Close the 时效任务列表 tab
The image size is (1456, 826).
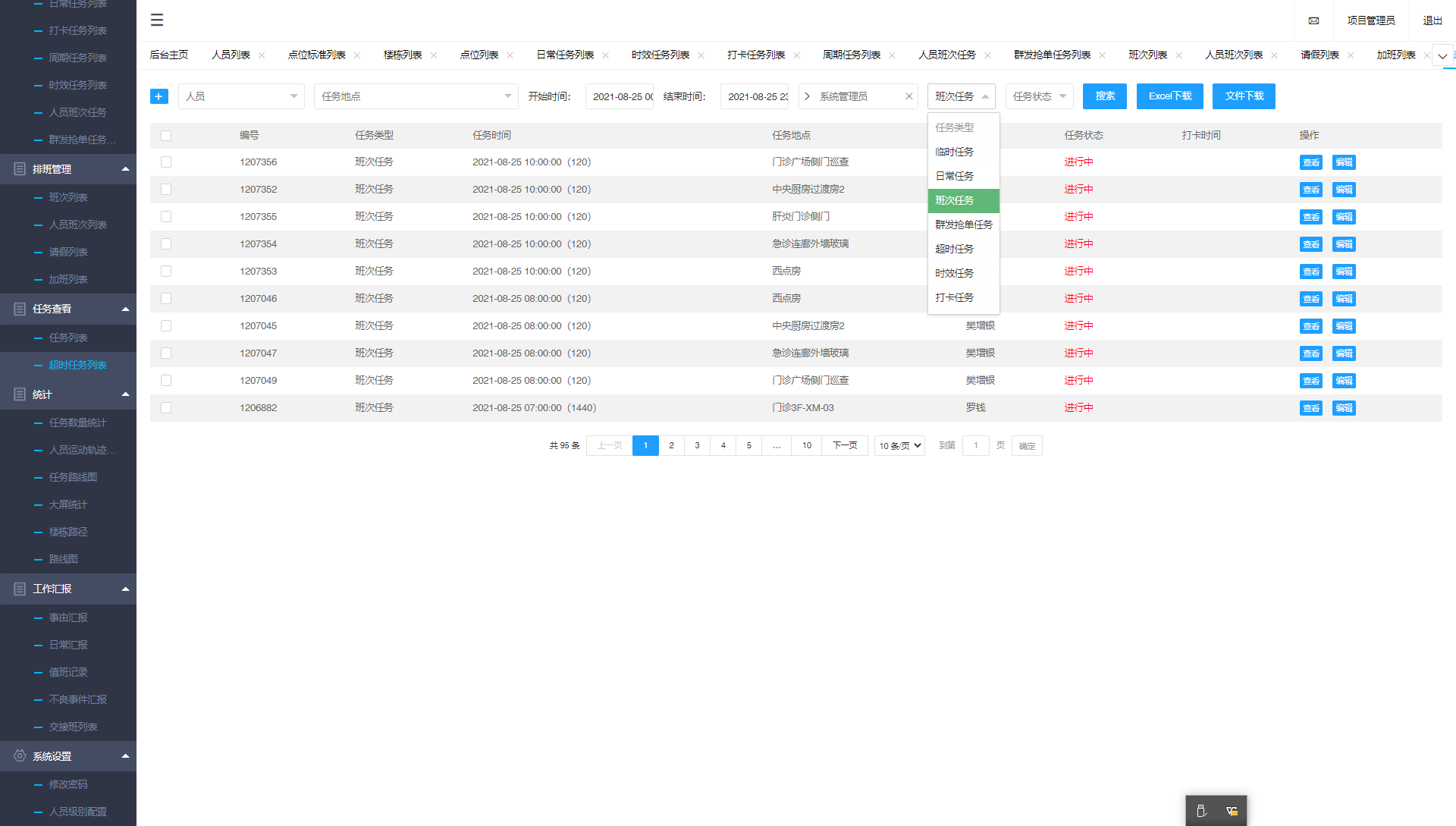(x=701, y=55)
